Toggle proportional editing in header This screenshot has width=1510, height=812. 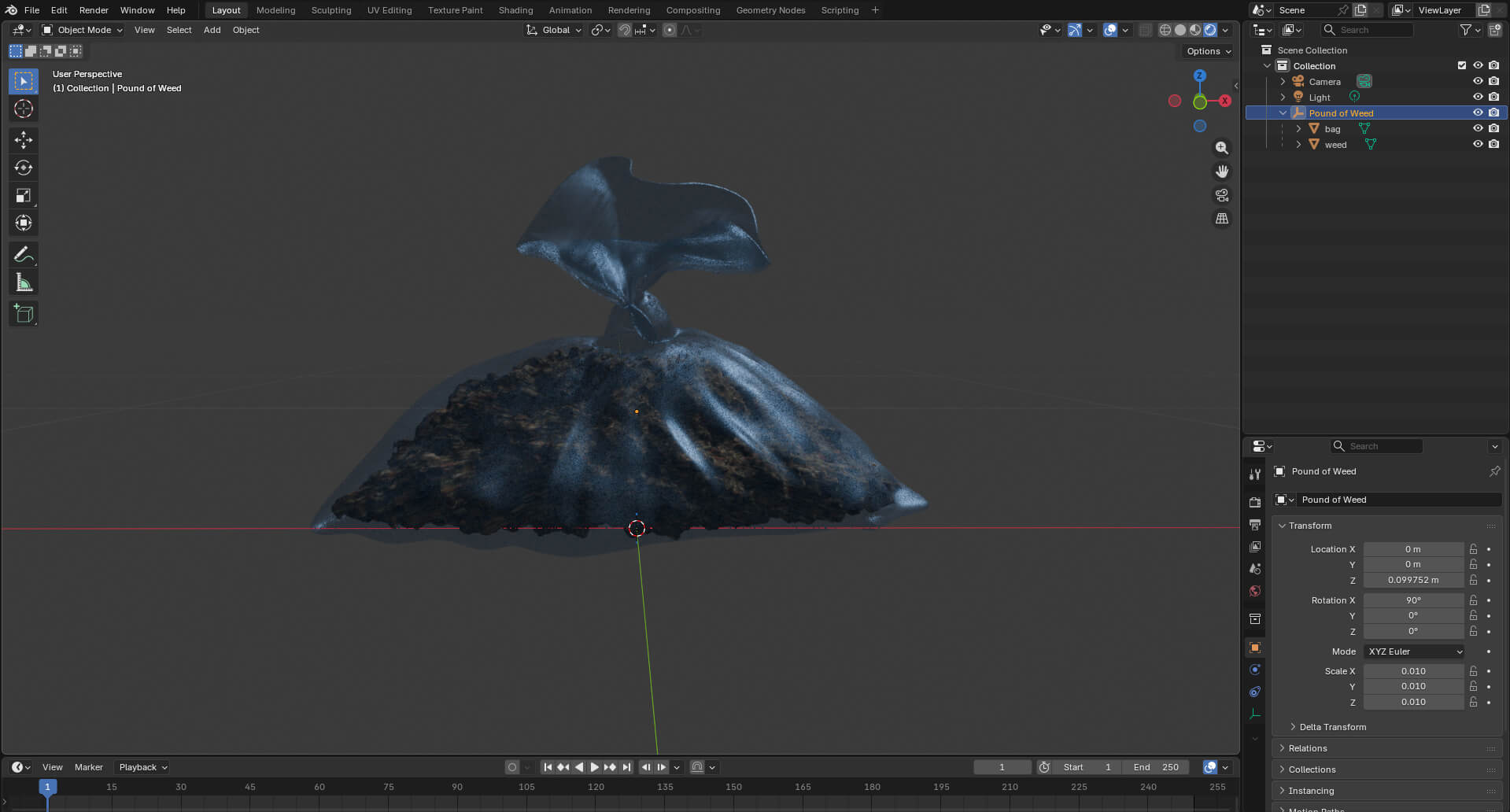(670, 30)
